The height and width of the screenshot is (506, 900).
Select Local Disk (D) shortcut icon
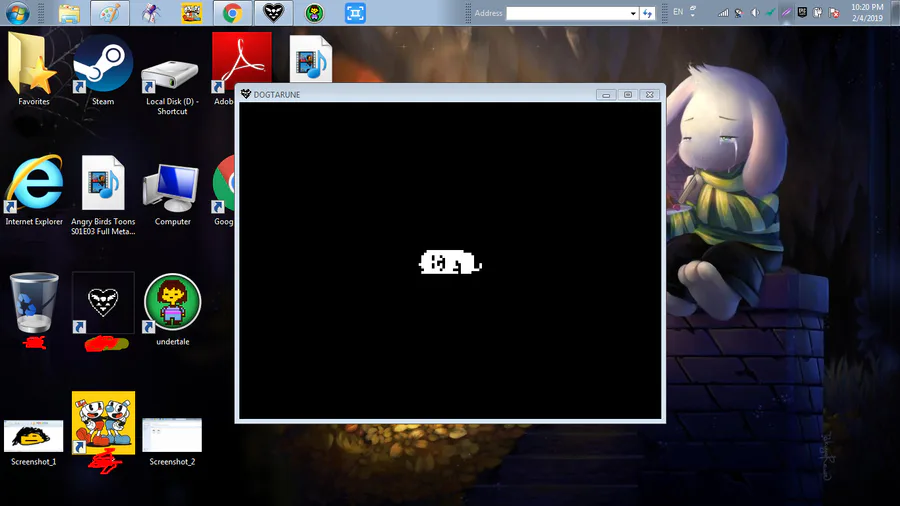(x=172, y=86)
